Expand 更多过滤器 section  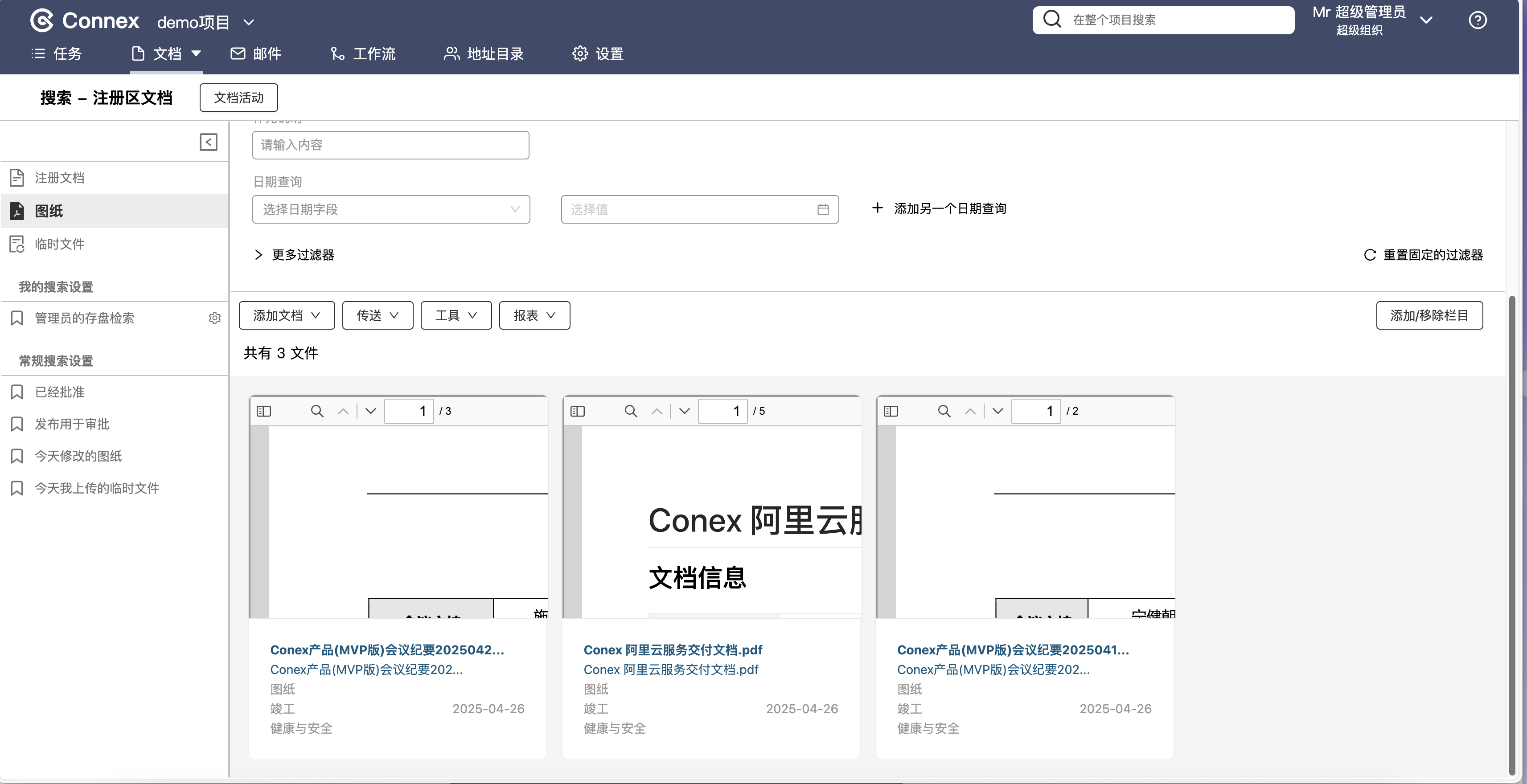[295, 255]
